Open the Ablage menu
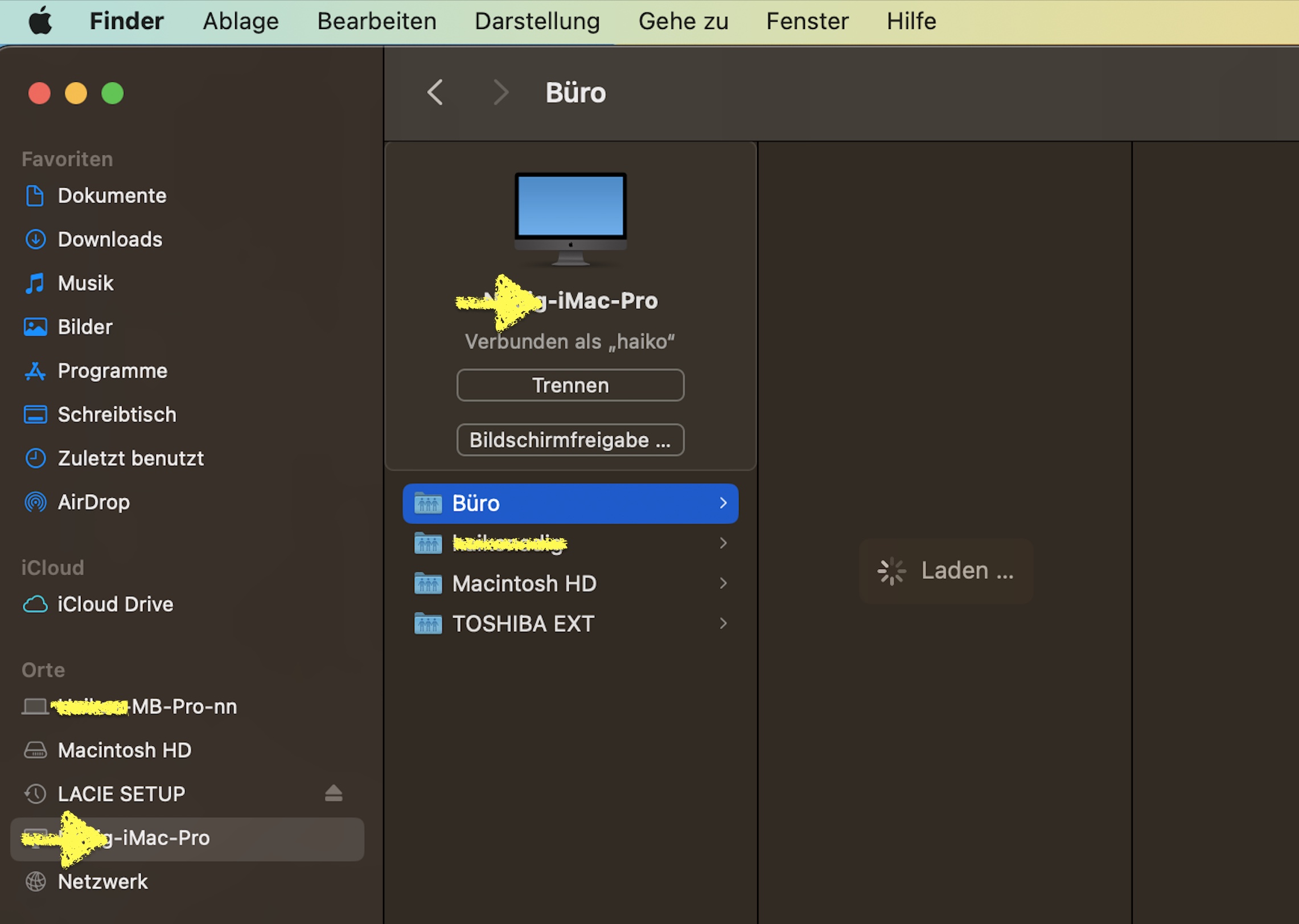This screenshot has width=1299, height=924. tap(241, 22)
